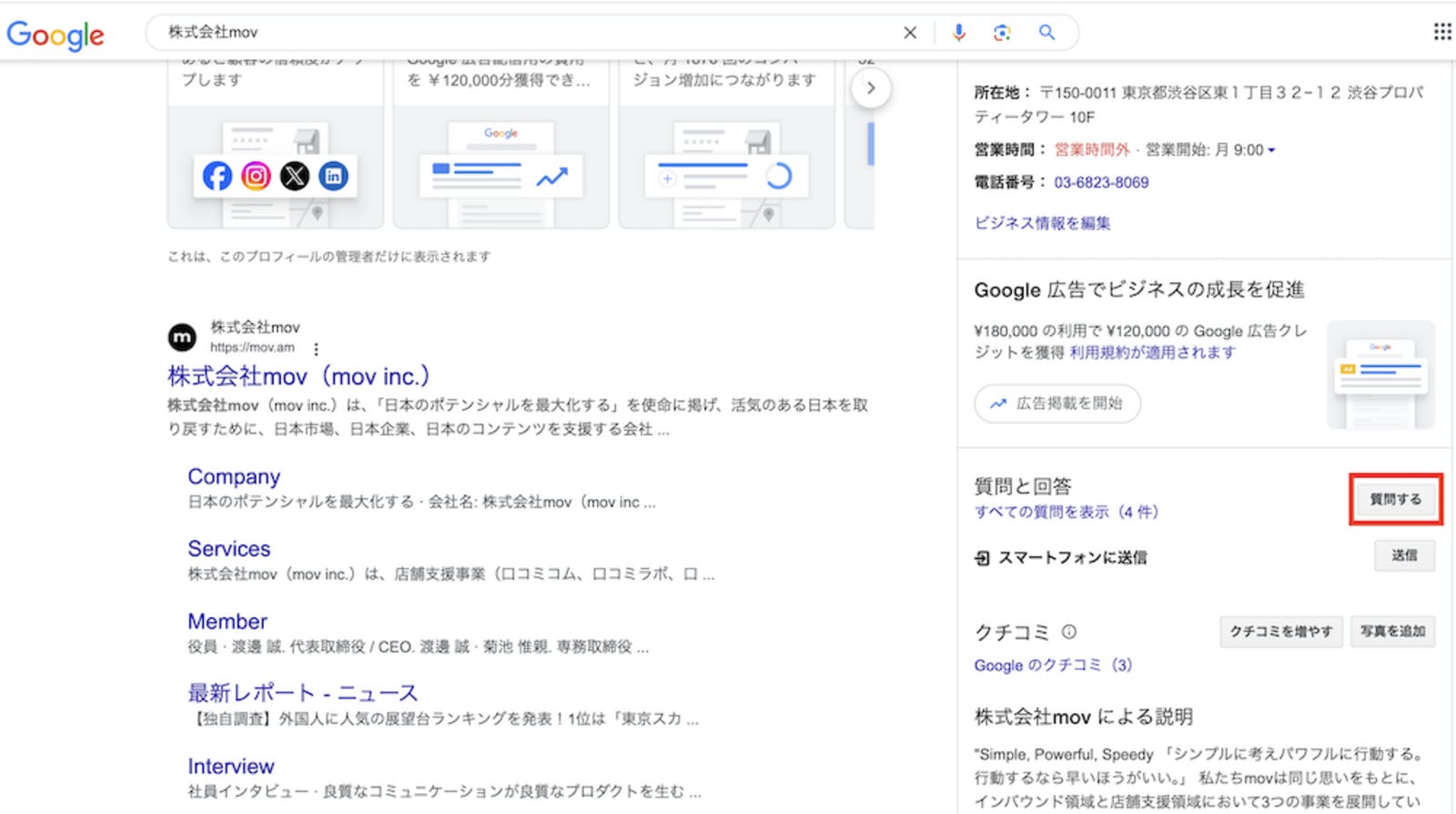Open the Google apps grid icon
Viewport: 1456px width, 814px height.
1442,32
